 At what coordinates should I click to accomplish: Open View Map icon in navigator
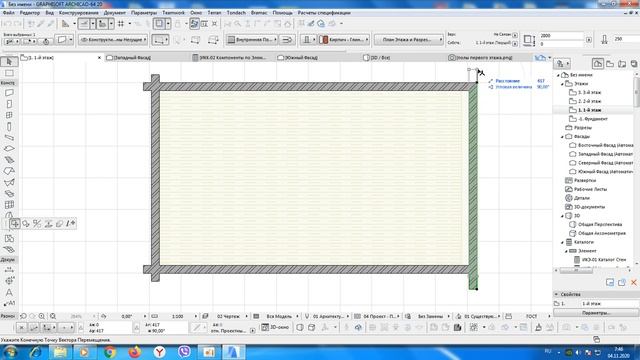(x=610, y=64)
